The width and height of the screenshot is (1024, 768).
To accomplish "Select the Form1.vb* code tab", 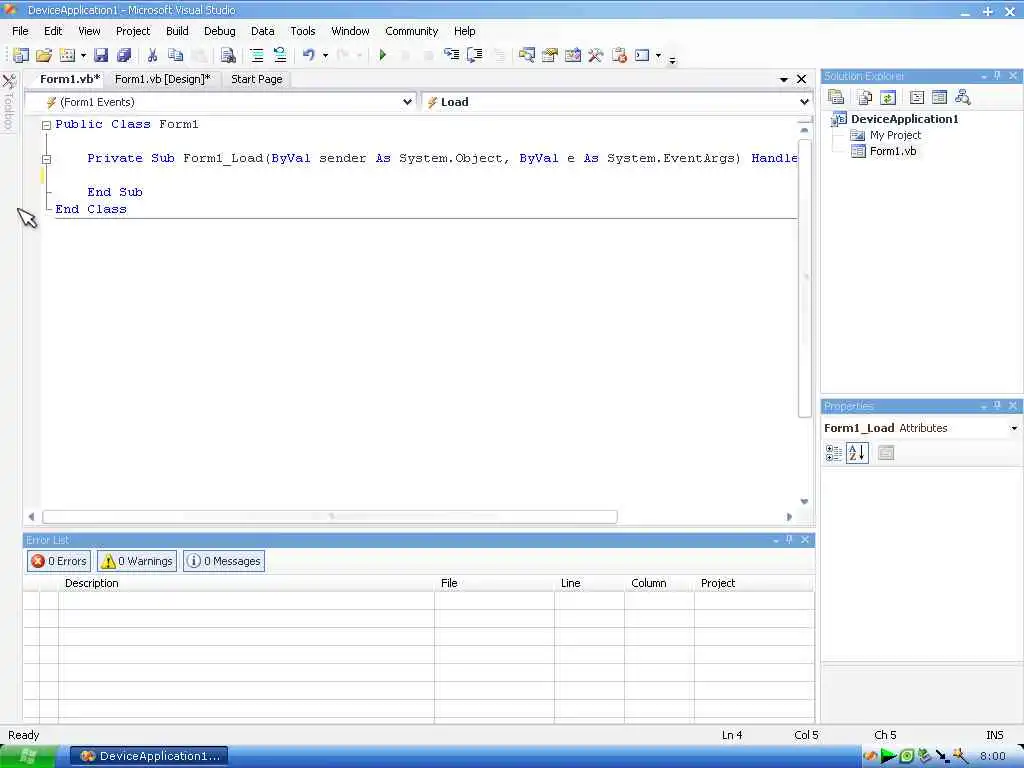I will [70, 79].
